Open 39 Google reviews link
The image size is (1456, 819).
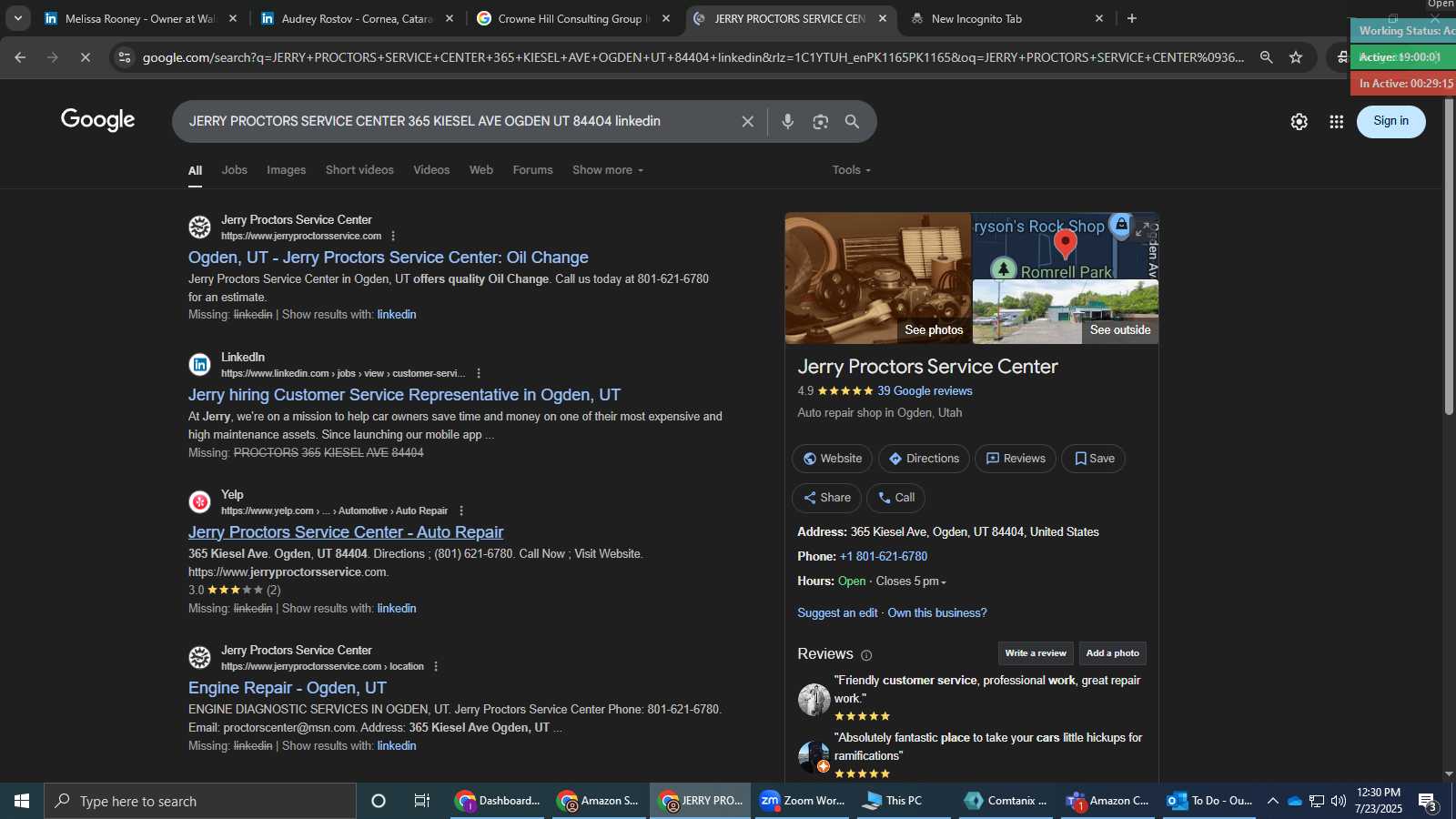click(x=925, y=391)
